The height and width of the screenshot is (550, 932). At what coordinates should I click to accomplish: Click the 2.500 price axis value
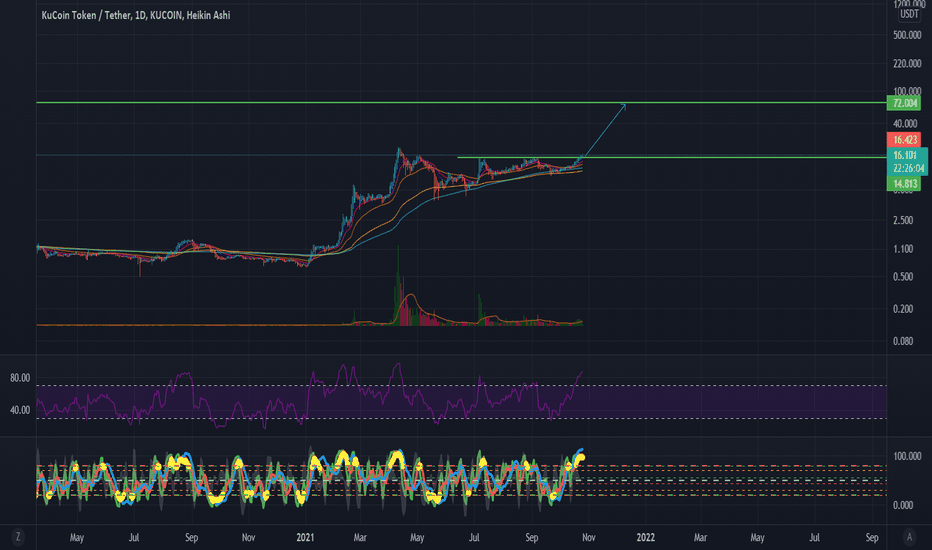click(x=903, y=221)
